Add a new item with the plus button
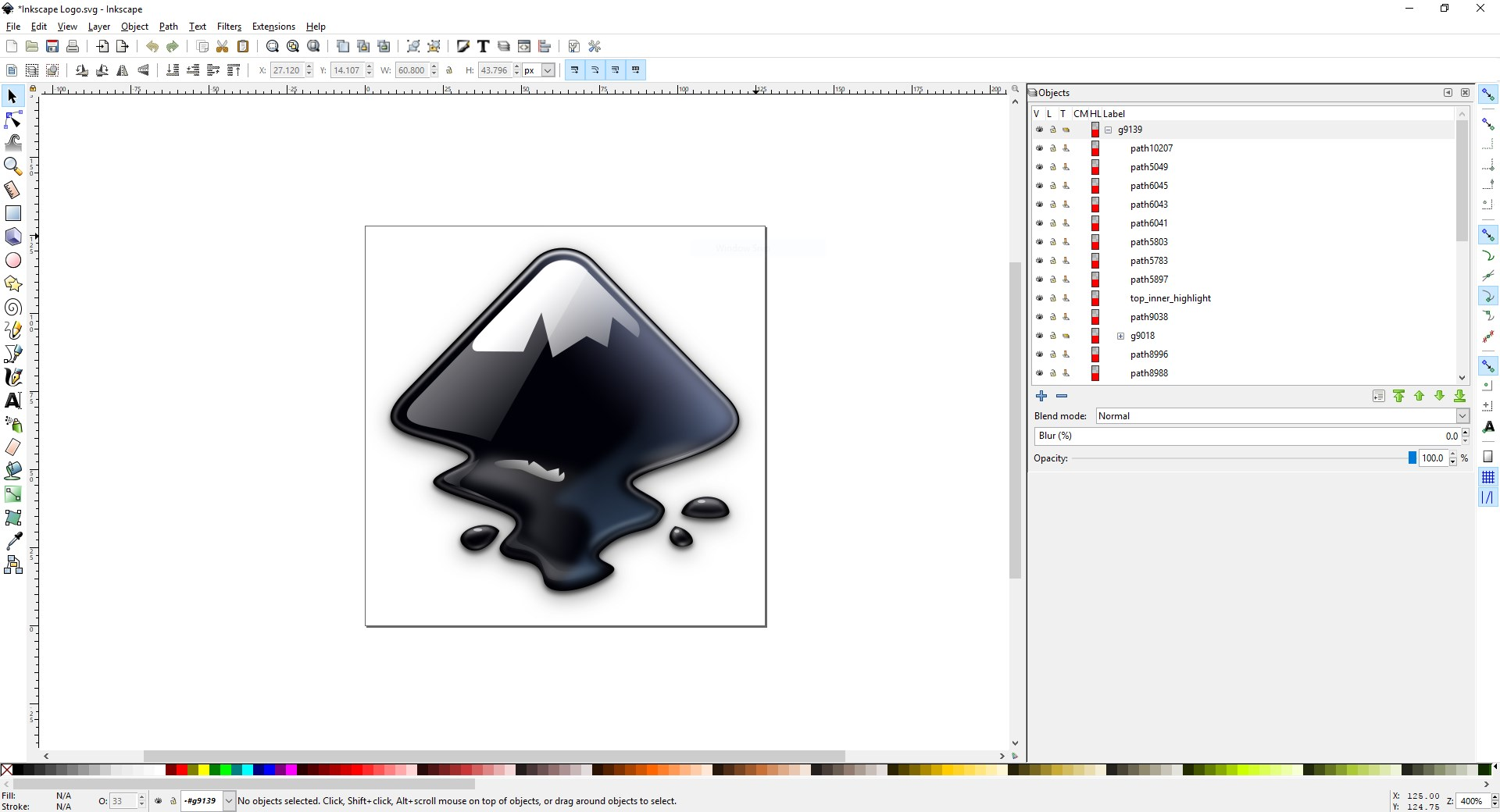The width and height of the screenshot is (1500, 812). click(1041, 396)
